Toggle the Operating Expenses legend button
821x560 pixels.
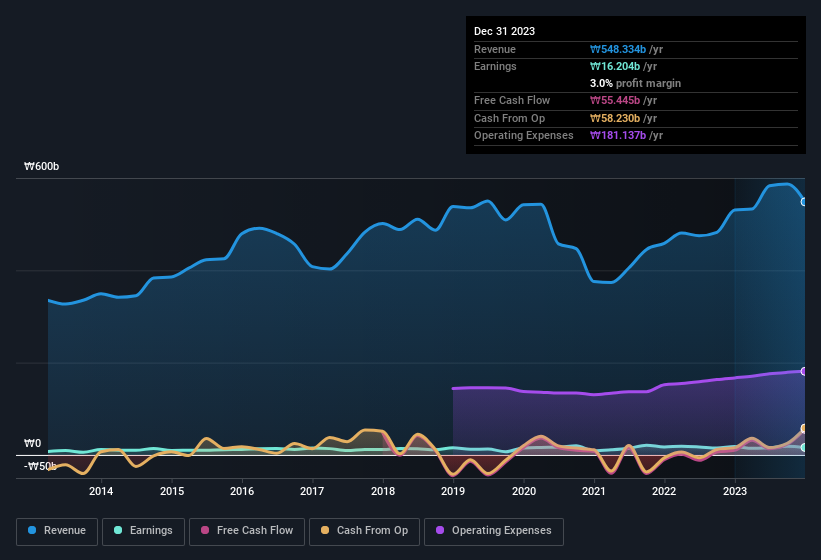coord(494,531)
